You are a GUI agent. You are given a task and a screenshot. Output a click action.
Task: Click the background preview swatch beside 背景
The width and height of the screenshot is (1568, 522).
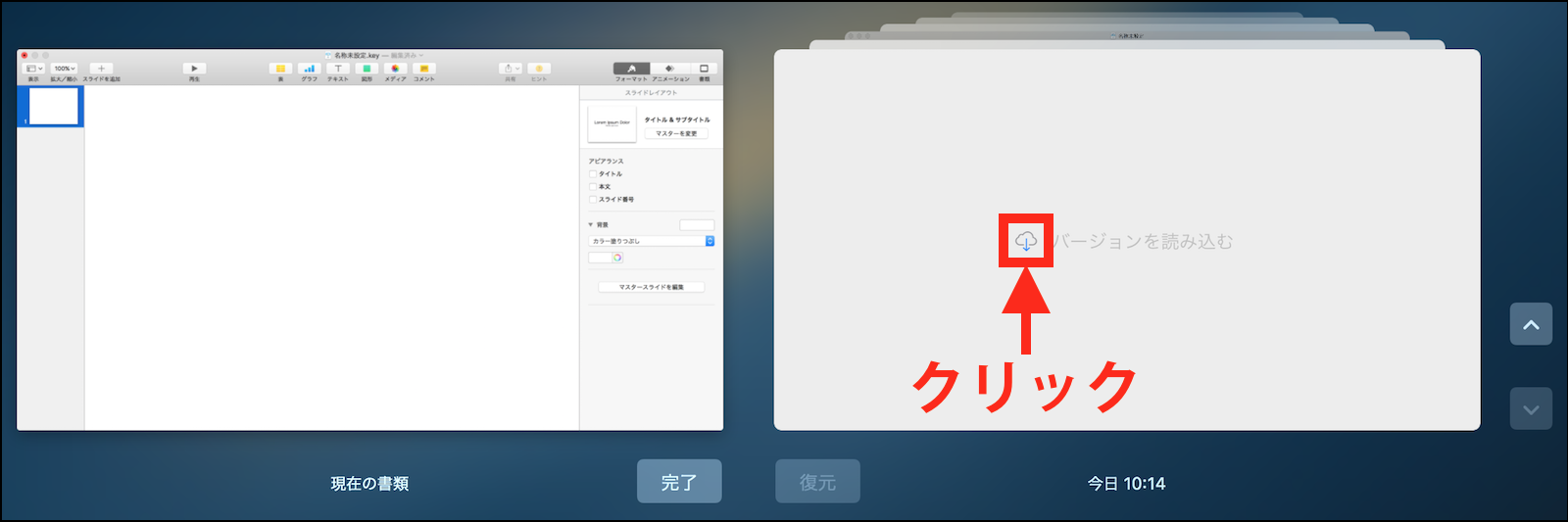pos(697,225)
